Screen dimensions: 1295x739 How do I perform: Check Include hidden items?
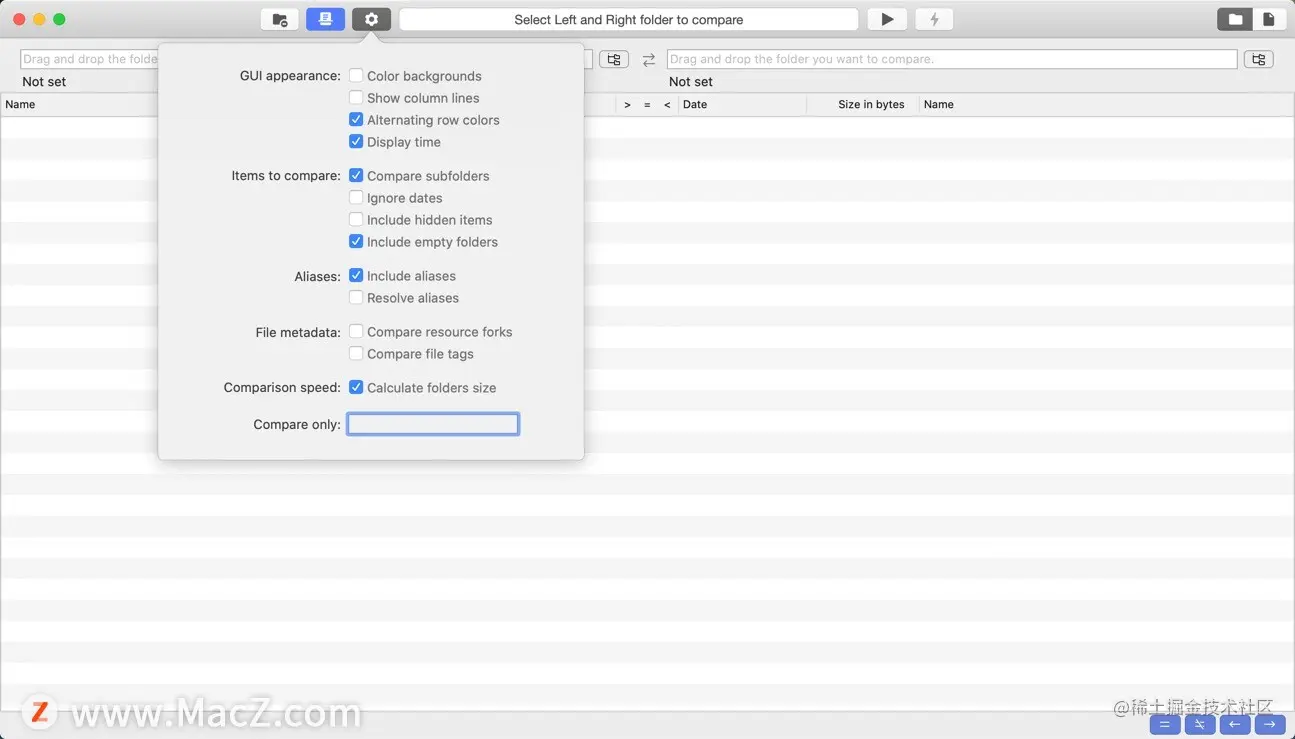pos(356,220)
